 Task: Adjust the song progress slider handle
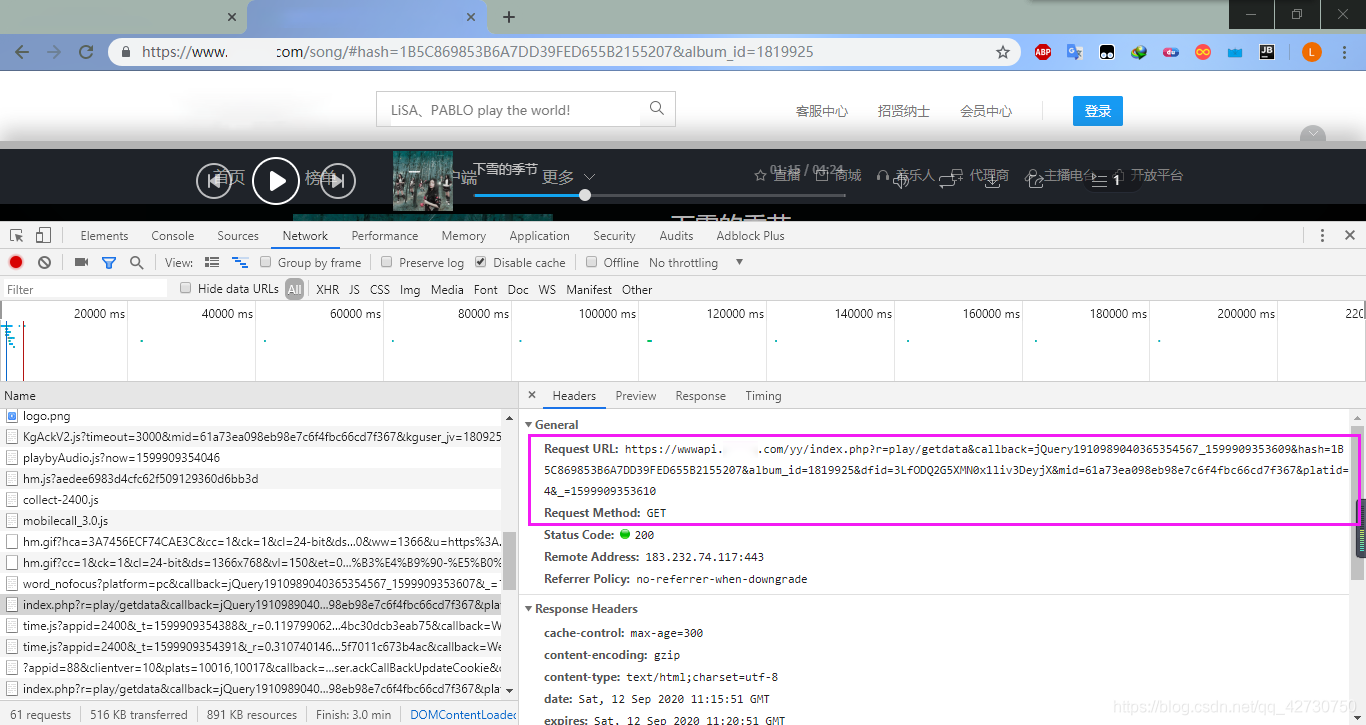pyautogui.click(x=585, y=195)
